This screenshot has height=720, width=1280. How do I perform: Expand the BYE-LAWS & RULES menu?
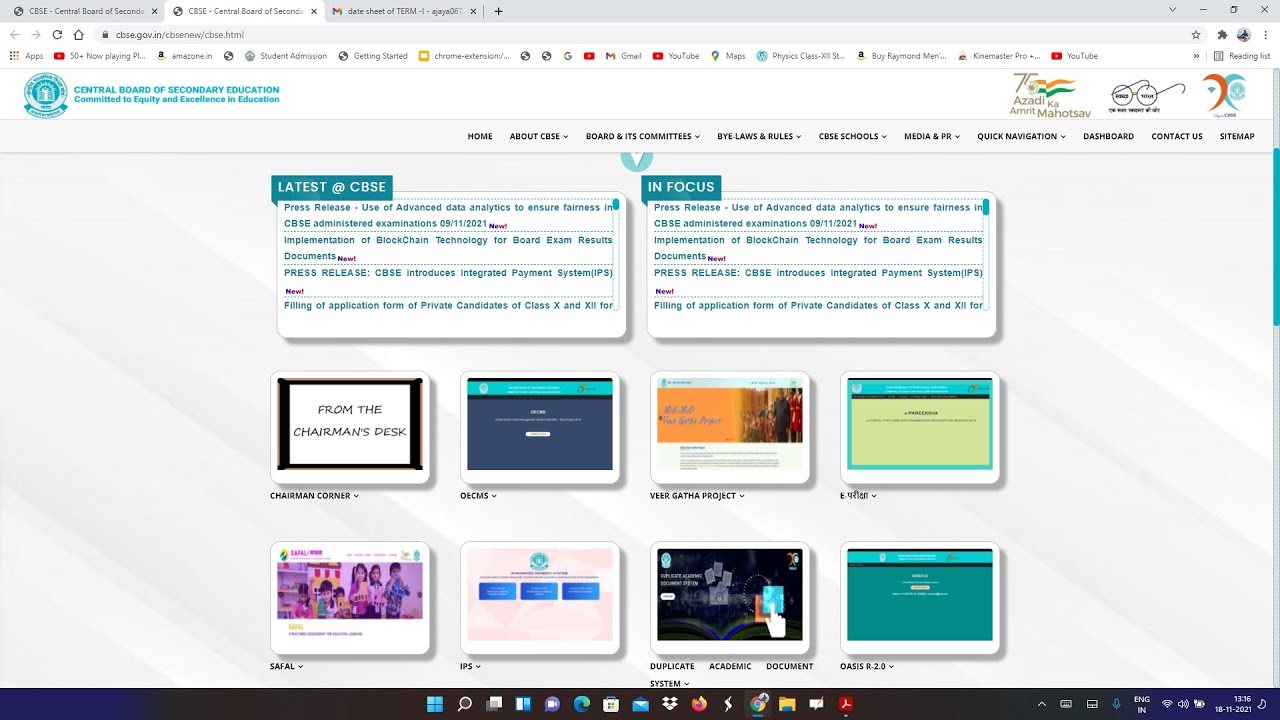(759, 136)
